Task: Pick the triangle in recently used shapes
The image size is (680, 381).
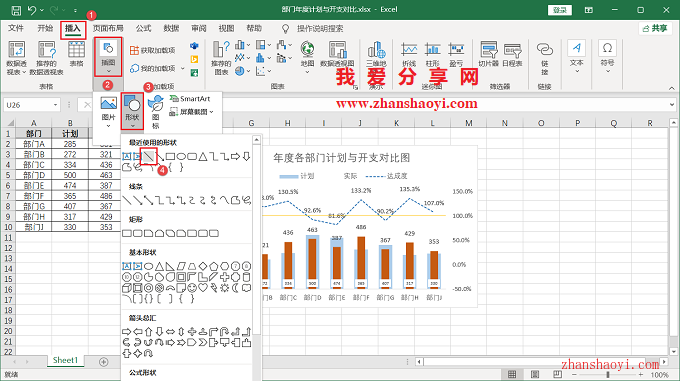Action: pyautogui.click(x=203, y=156)
